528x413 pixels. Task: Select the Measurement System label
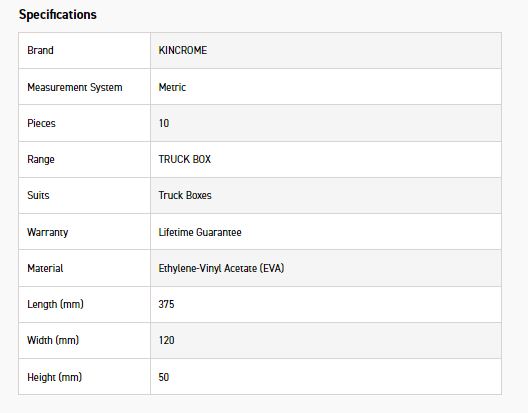coord(75,87)
